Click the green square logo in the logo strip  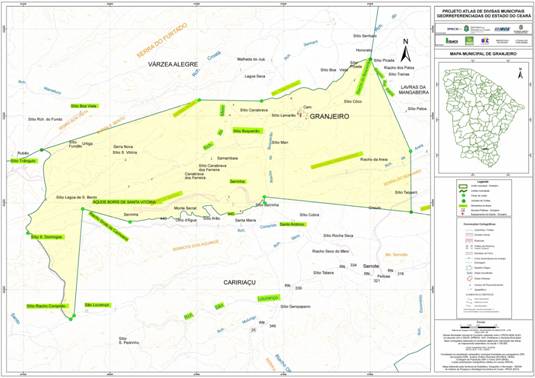coord(470,41)
